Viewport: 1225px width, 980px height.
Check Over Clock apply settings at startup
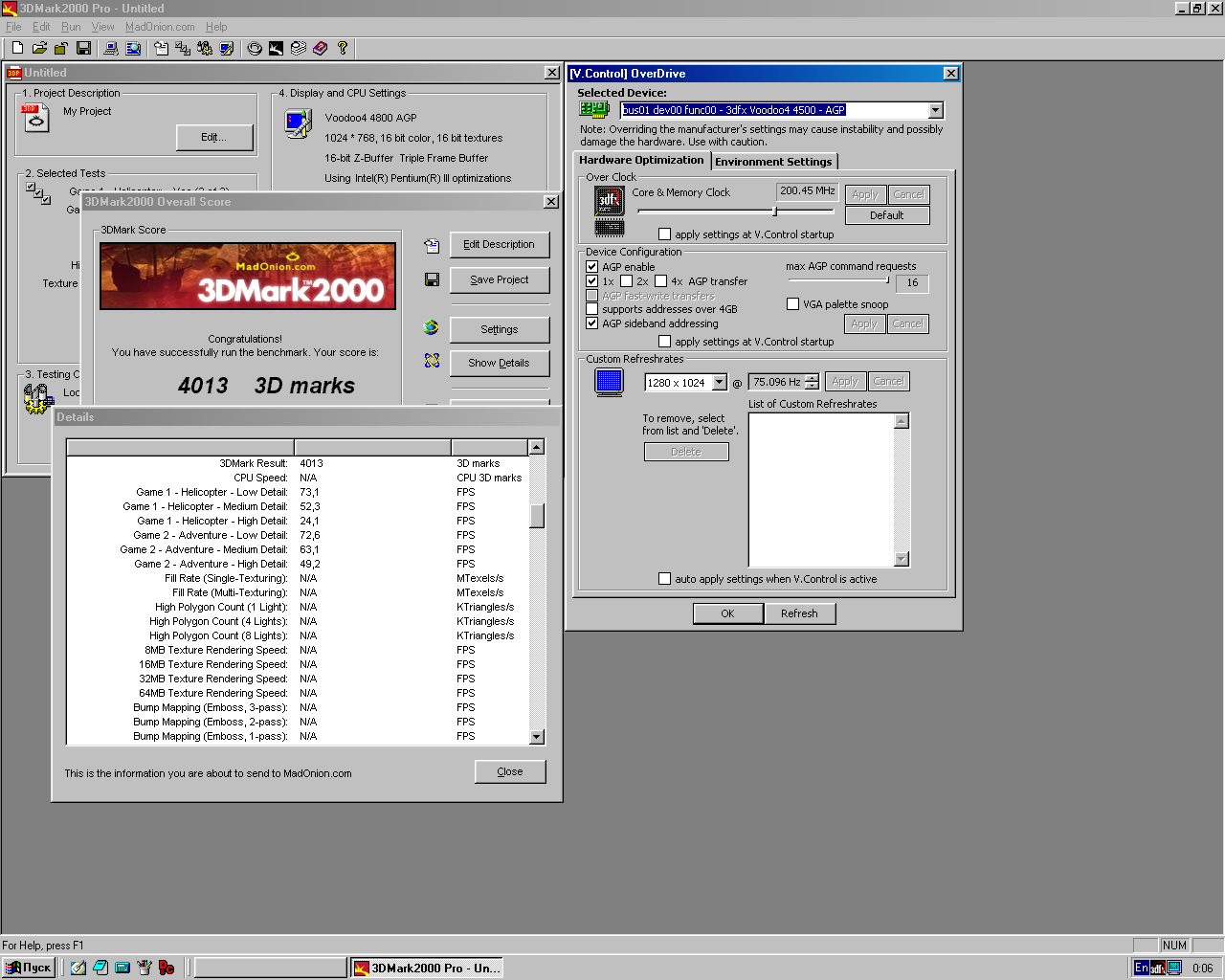click(x=665, y=234)
